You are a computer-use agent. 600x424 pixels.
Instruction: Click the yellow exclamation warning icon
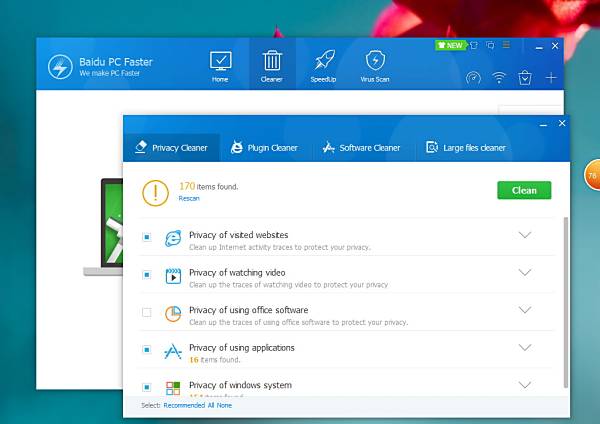(155, 193)
